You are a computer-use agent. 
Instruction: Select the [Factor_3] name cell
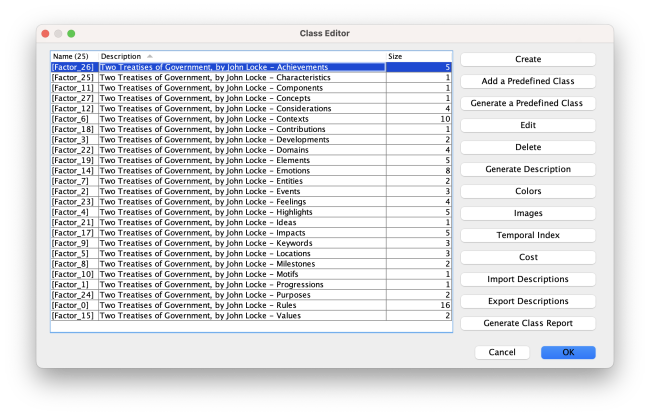75,140
